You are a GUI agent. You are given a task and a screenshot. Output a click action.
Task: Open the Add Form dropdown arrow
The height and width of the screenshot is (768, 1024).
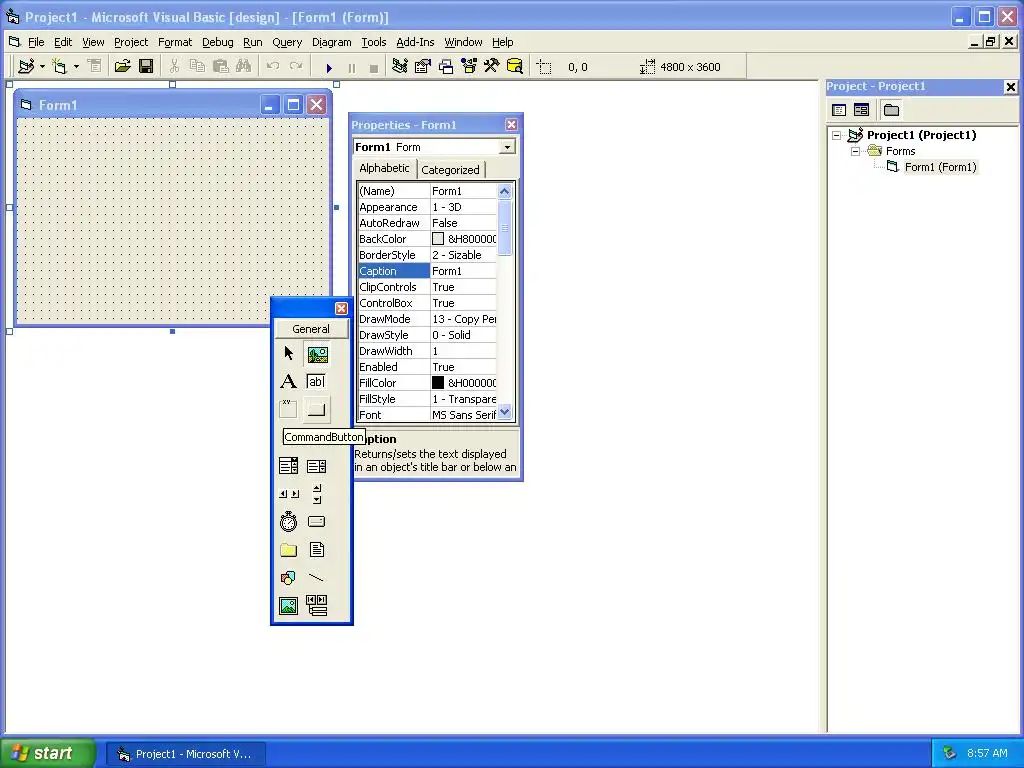[x=76, y=67]
